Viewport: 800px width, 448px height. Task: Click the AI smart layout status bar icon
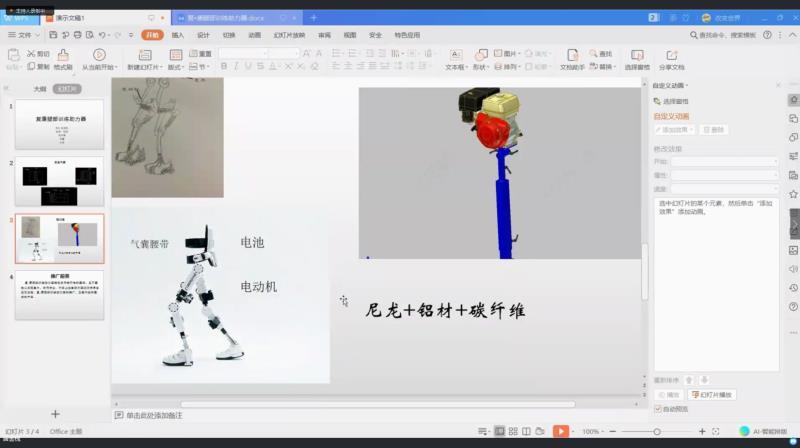744,432
